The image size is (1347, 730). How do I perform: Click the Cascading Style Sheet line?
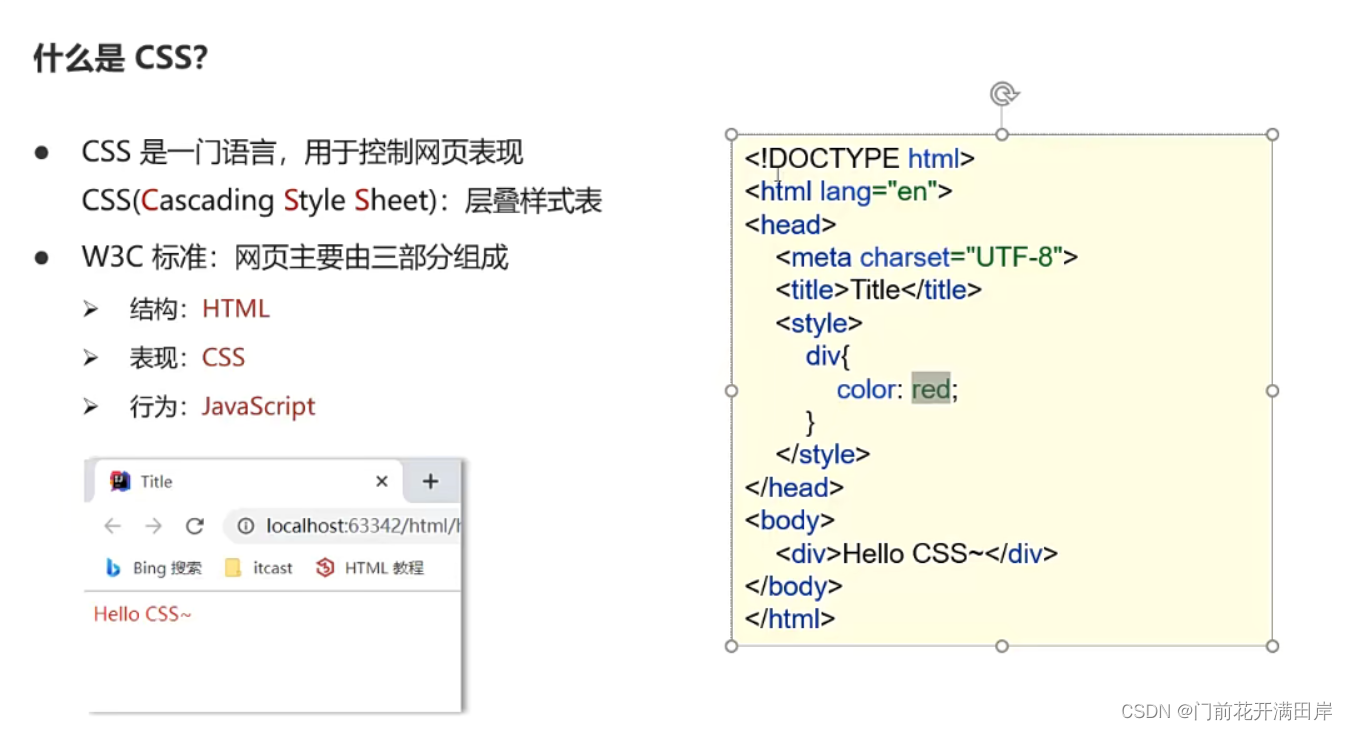pos(342,201)
